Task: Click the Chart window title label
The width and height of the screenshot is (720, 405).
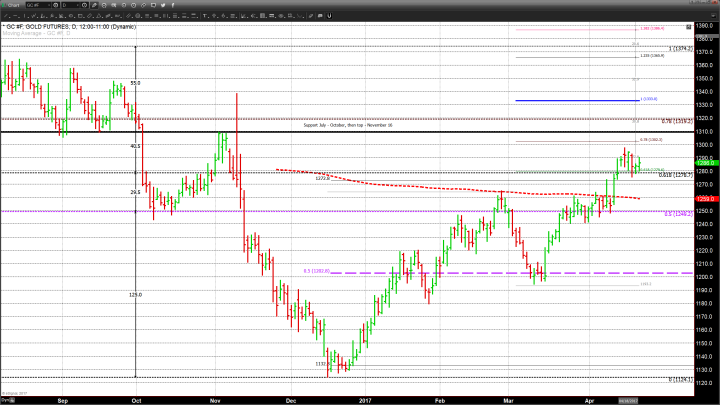Action: (13, 5)
